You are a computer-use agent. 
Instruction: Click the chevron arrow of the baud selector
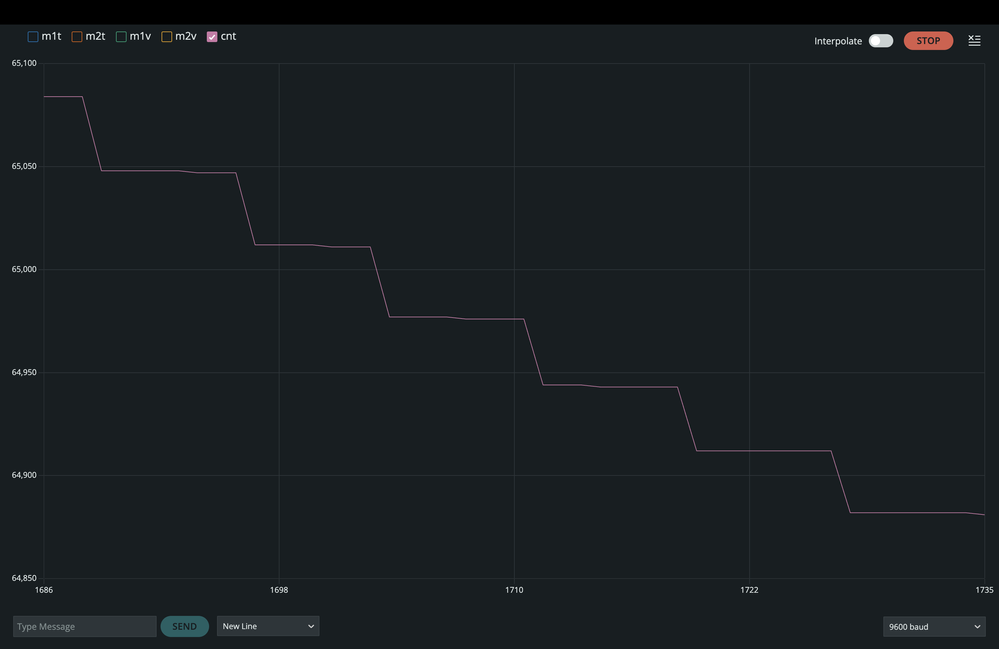977,627
